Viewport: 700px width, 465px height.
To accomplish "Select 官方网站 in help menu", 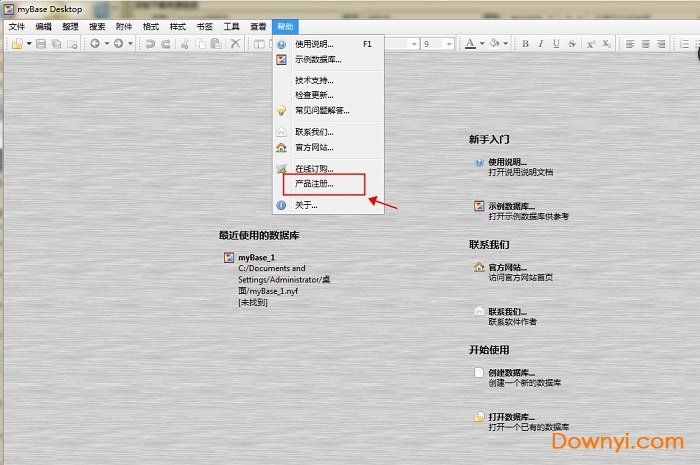I will [328, 147].
